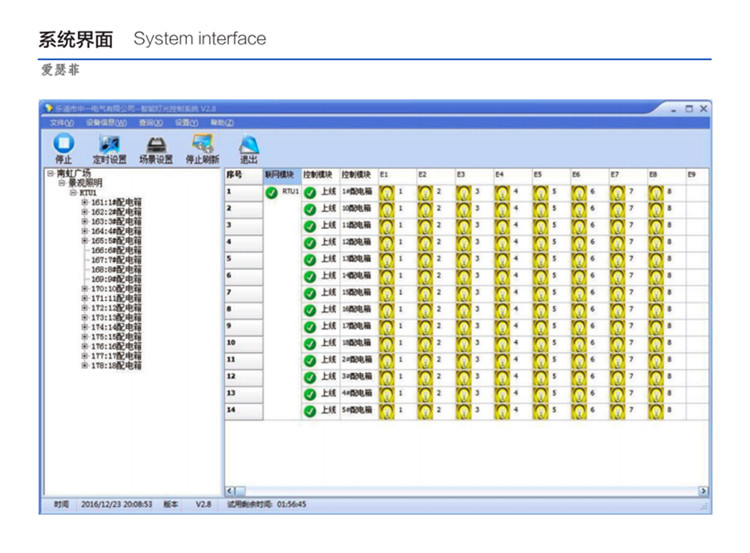Click the green check icon beside RTU1 in grid

(x=272, y=193)
